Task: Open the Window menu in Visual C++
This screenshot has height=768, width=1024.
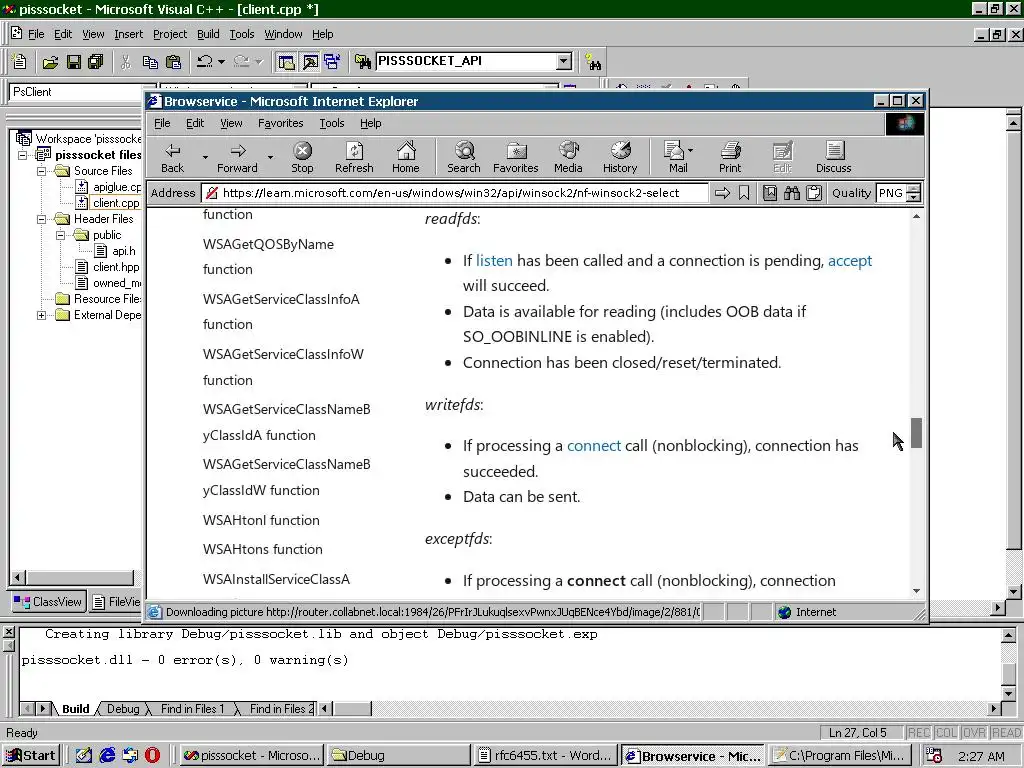Action: [283, 34]
